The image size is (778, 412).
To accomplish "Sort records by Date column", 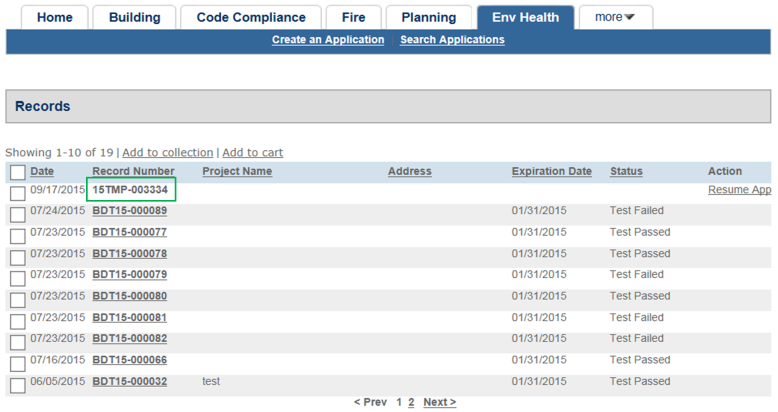I will pos(42,172).
